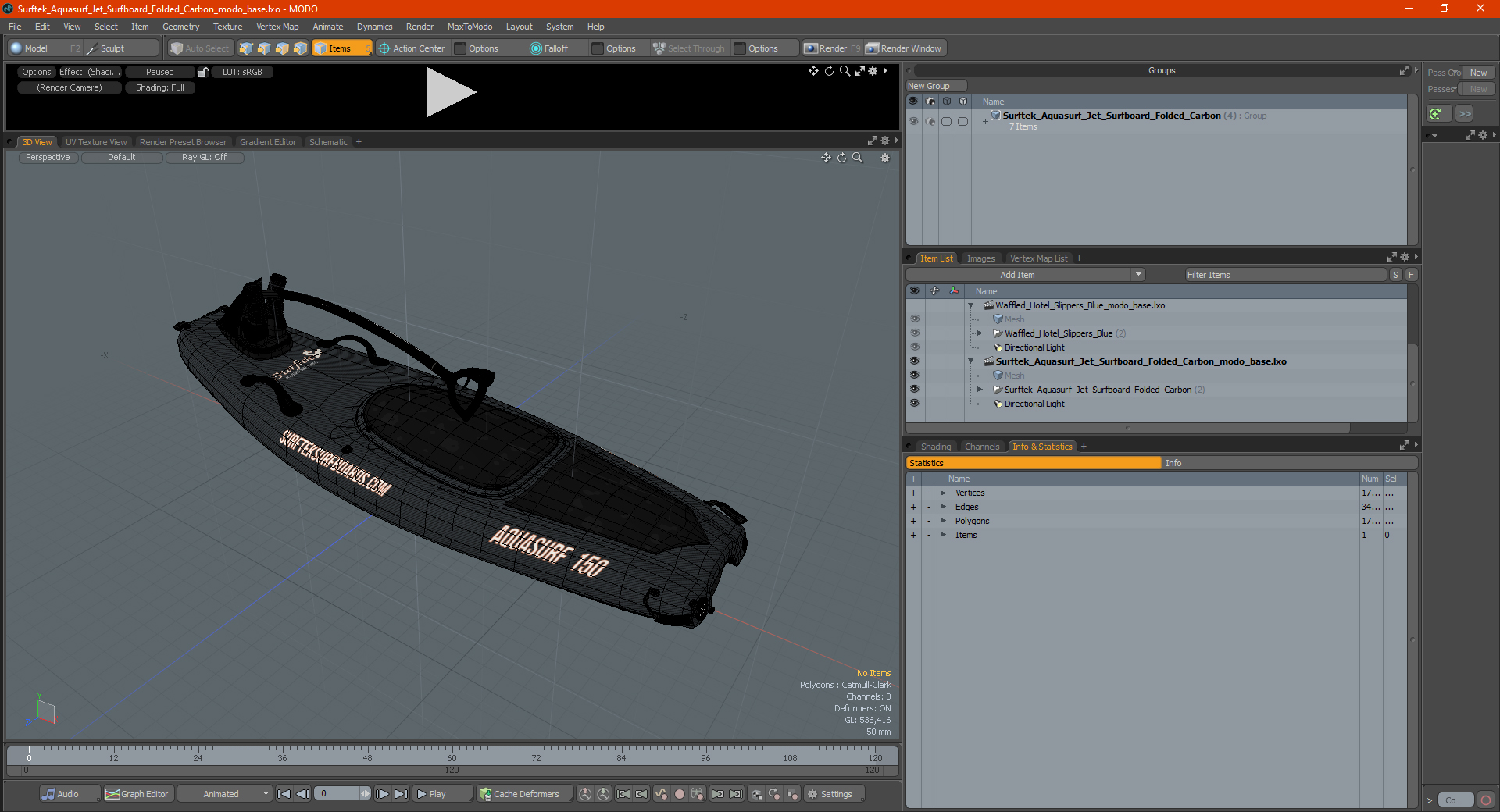This screenshot has height=812, width=1500.
Task: Click 3D viewport pan move icon
Action: click(x=826, y=158)
